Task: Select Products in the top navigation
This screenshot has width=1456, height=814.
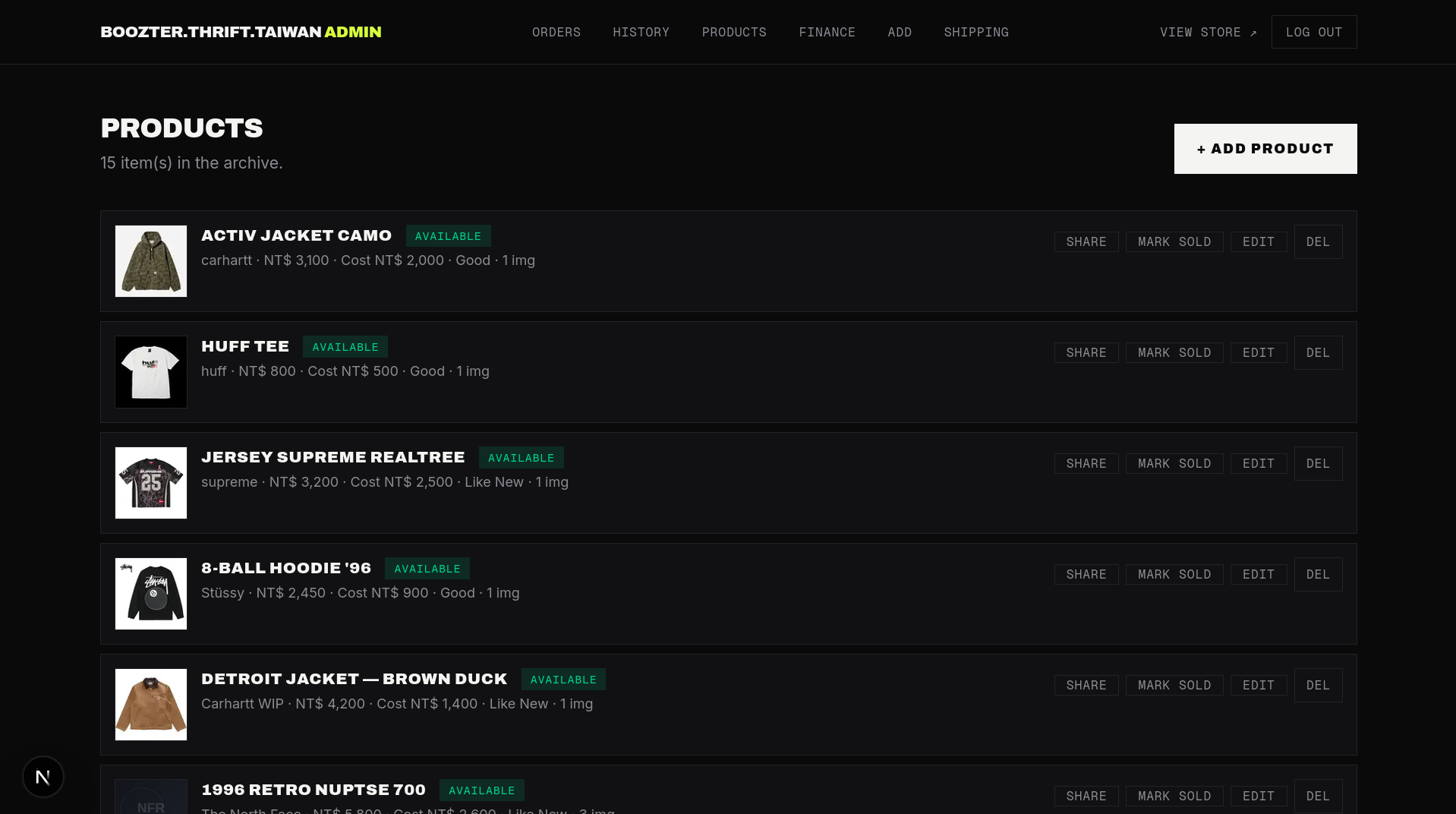Action: (734, 32)
